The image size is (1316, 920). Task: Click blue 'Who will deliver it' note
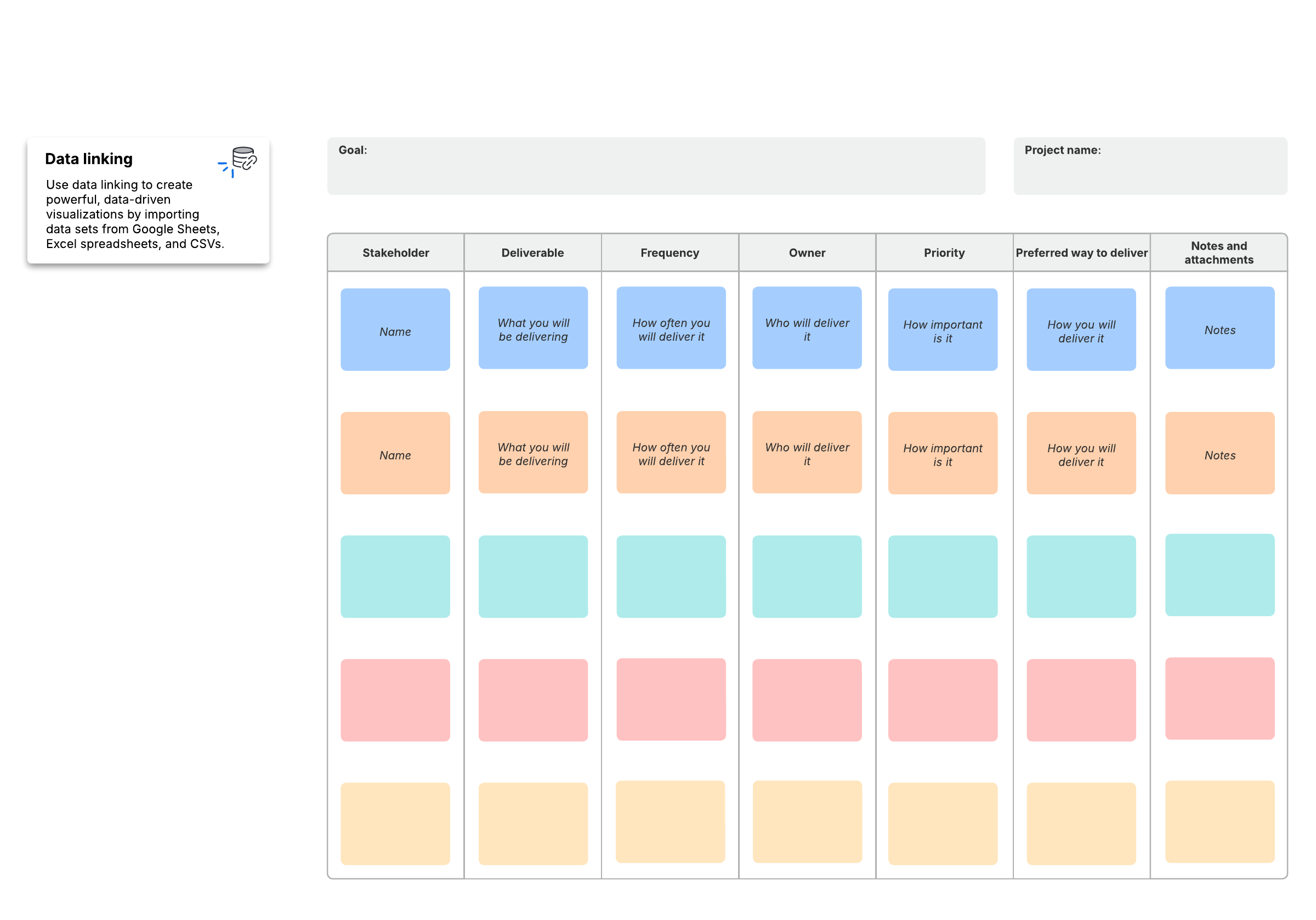pos(807,328)
